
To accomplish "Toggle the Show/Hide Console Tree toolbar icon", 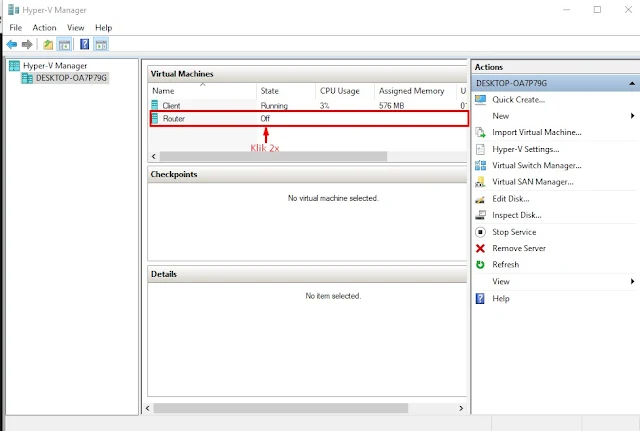I will click(64, 44).
